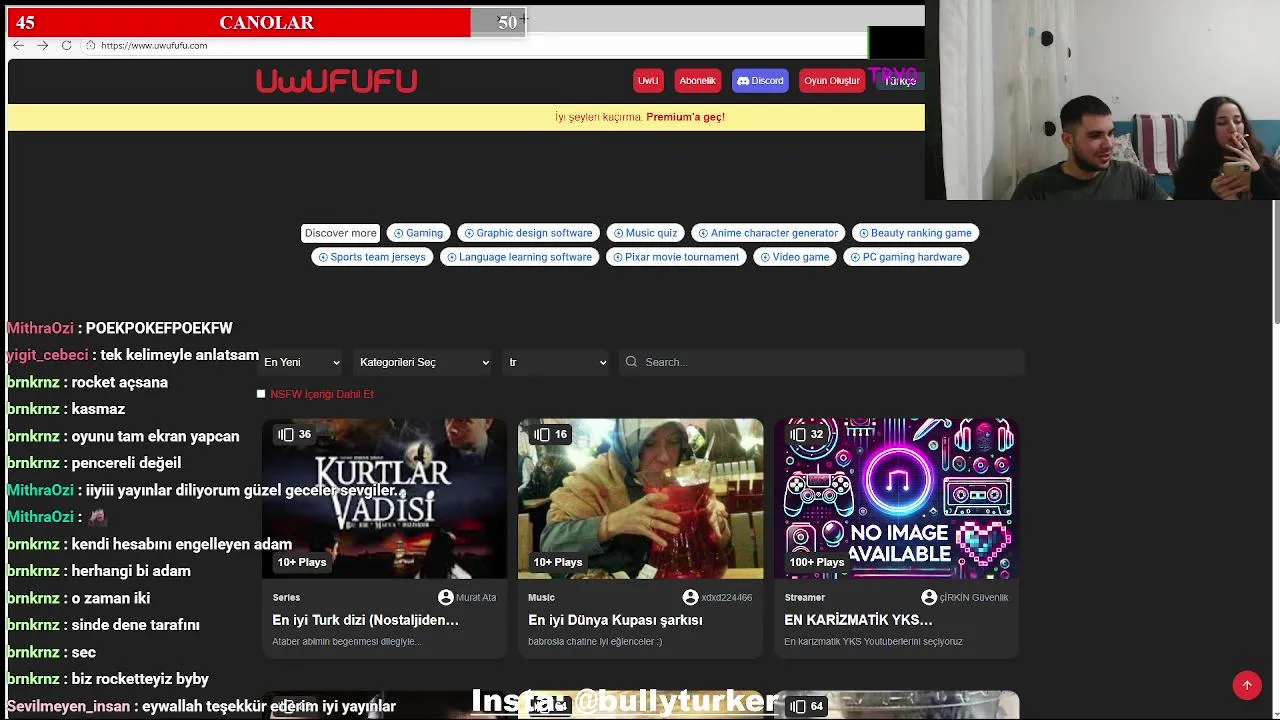Click the Oyun Oluştur create game button

tap(831, 81)
